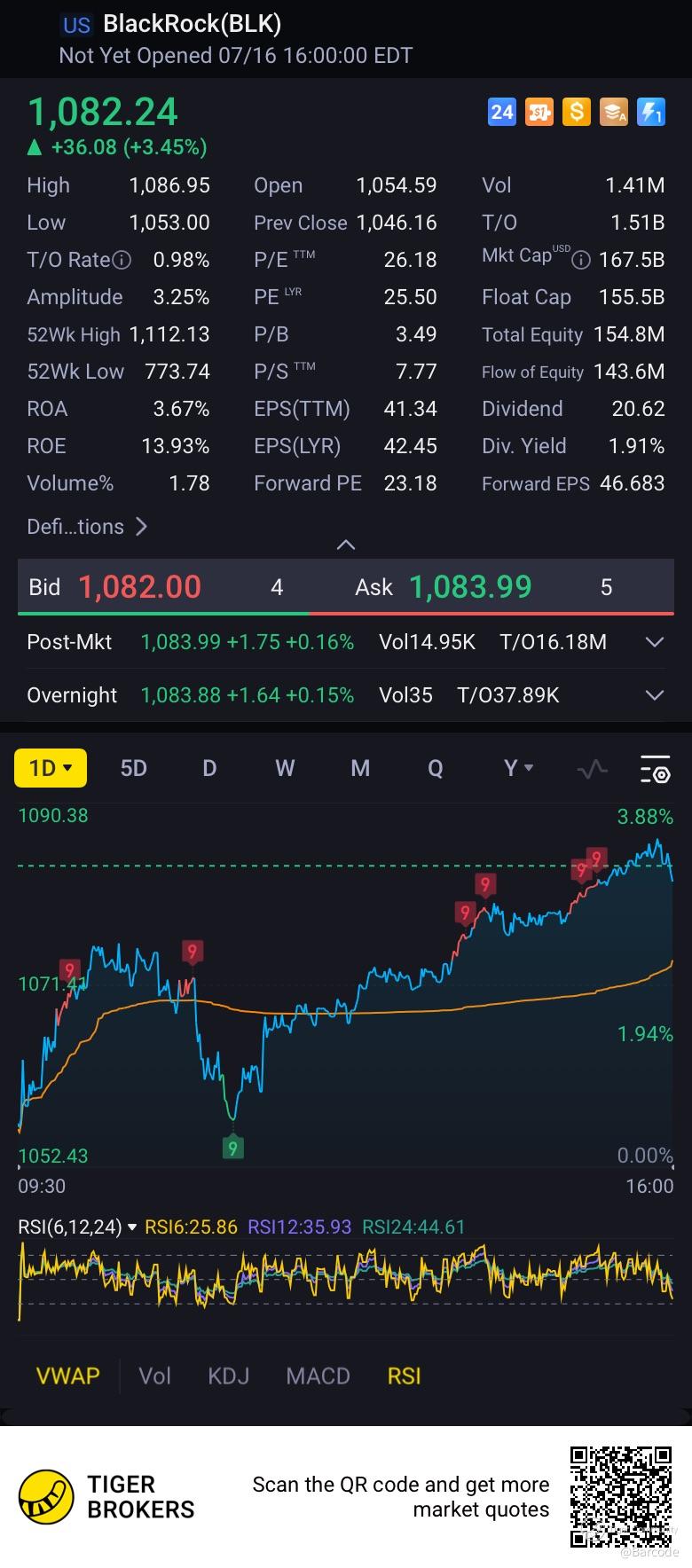Tap the QR code image

pos(621,1497)
